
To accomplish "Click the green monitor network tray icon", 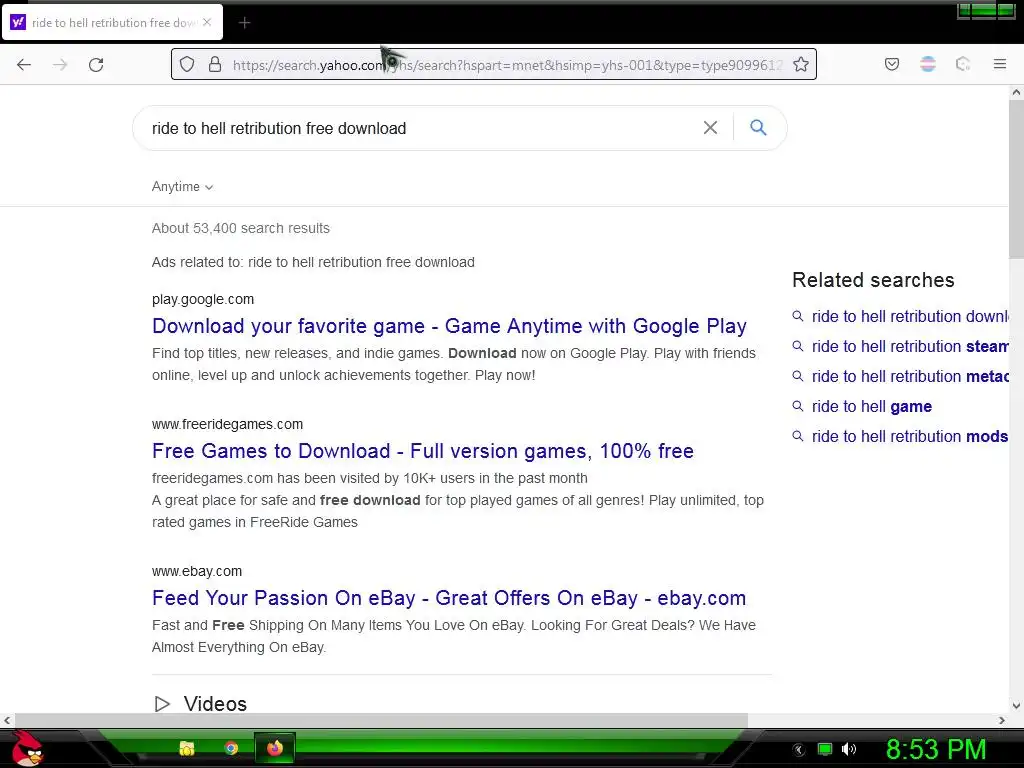I will 825,749.
